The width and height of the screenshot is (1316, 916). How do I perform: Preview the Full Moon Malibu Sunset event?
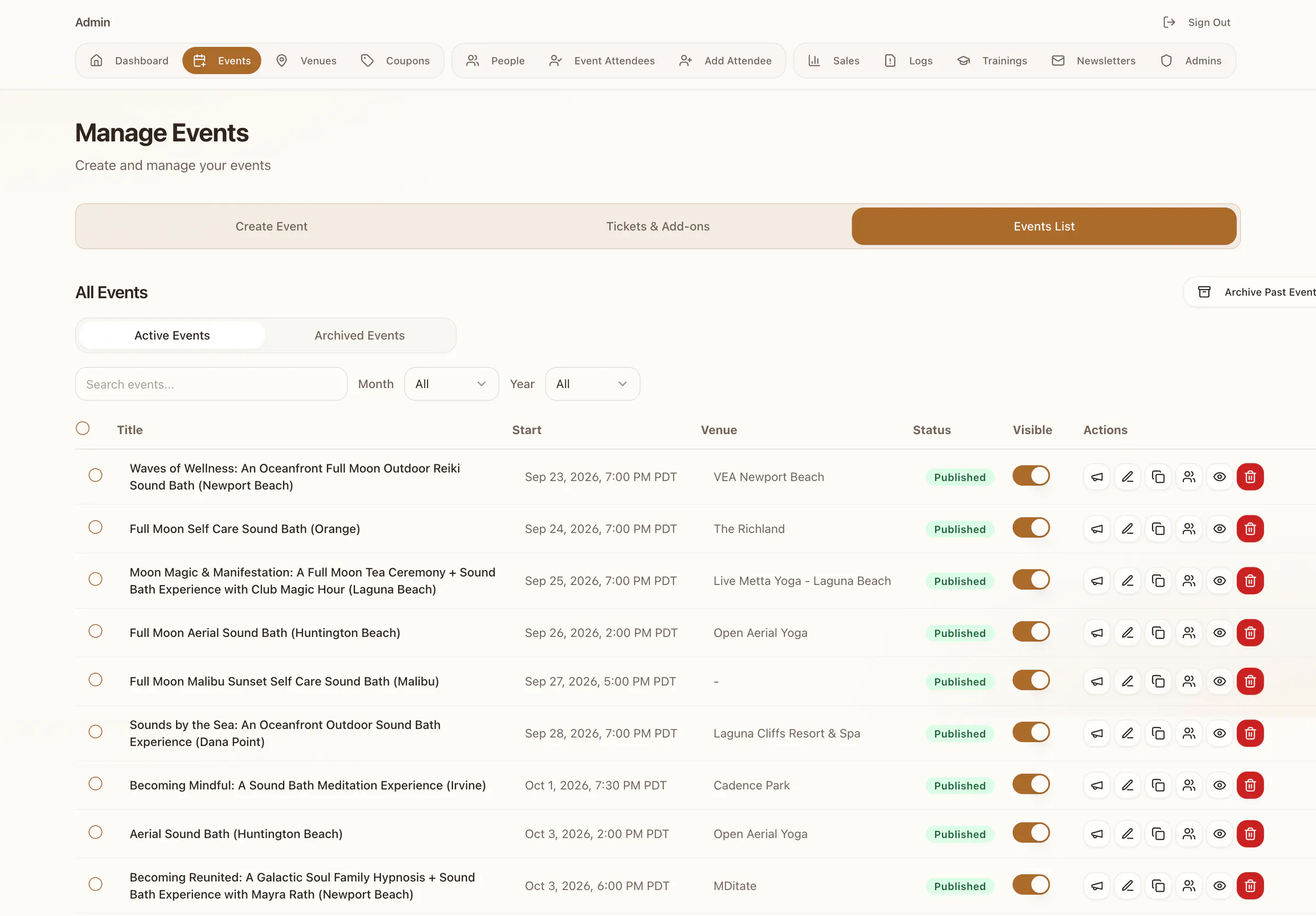click(1219, 681)
